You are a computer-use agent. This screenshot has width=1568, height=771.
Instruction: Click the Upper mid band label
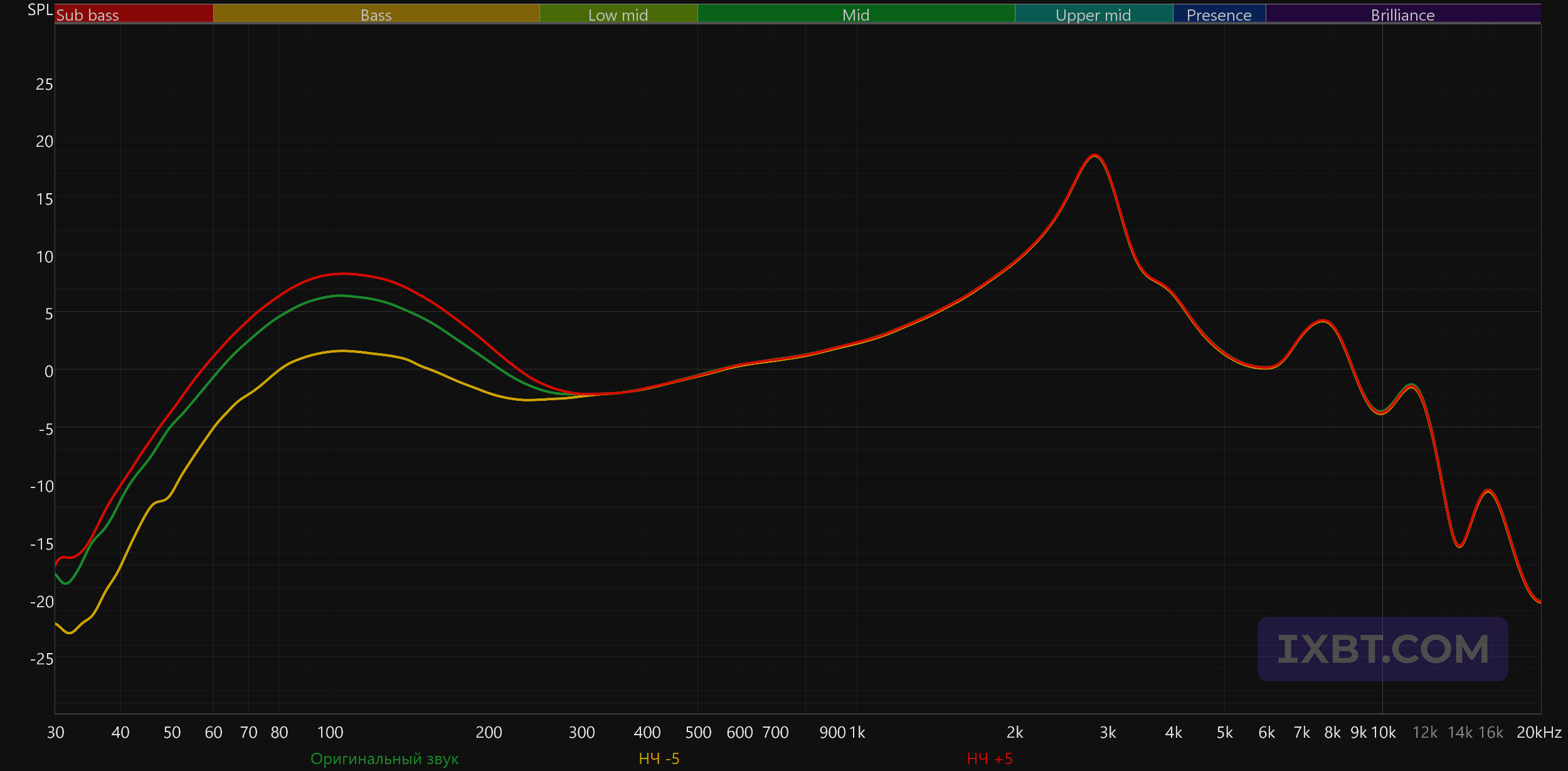(x=1093, y=15)
